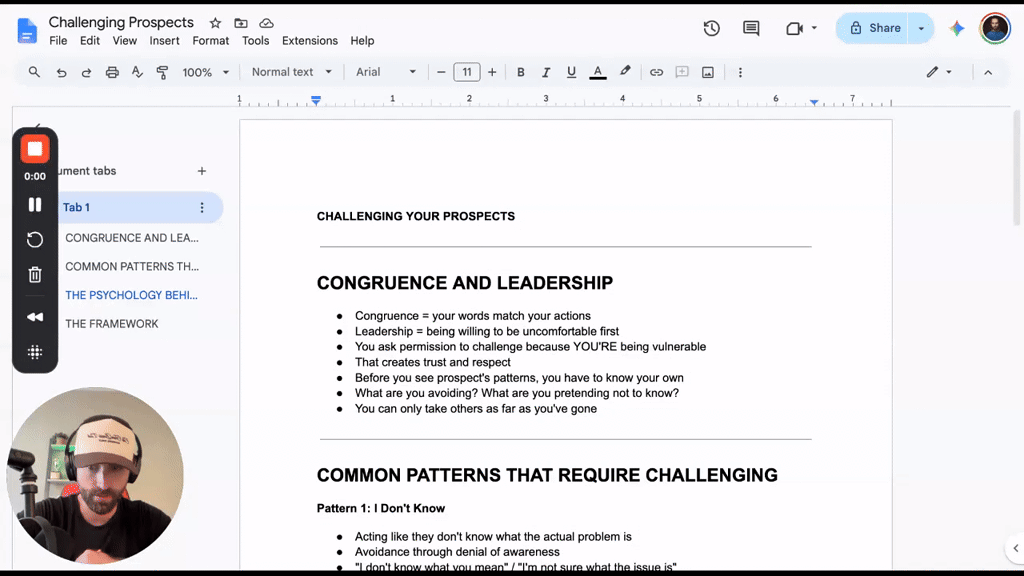Viewport: 1024px width, 576px height.
Task: Open the Format menu
Action: click(210, 40)
